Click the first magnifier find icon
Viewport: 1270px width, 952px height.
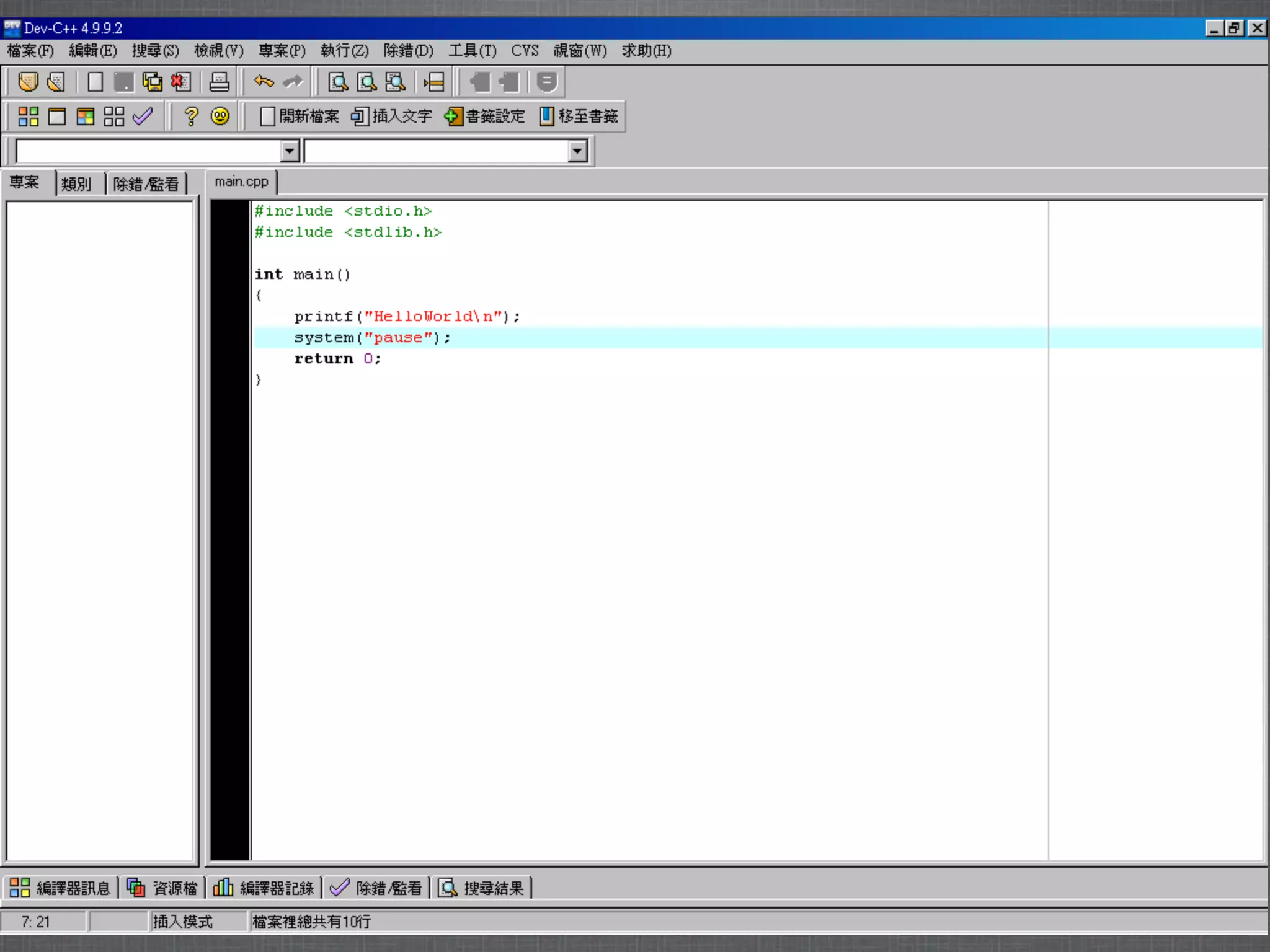(x=338, y=82)
